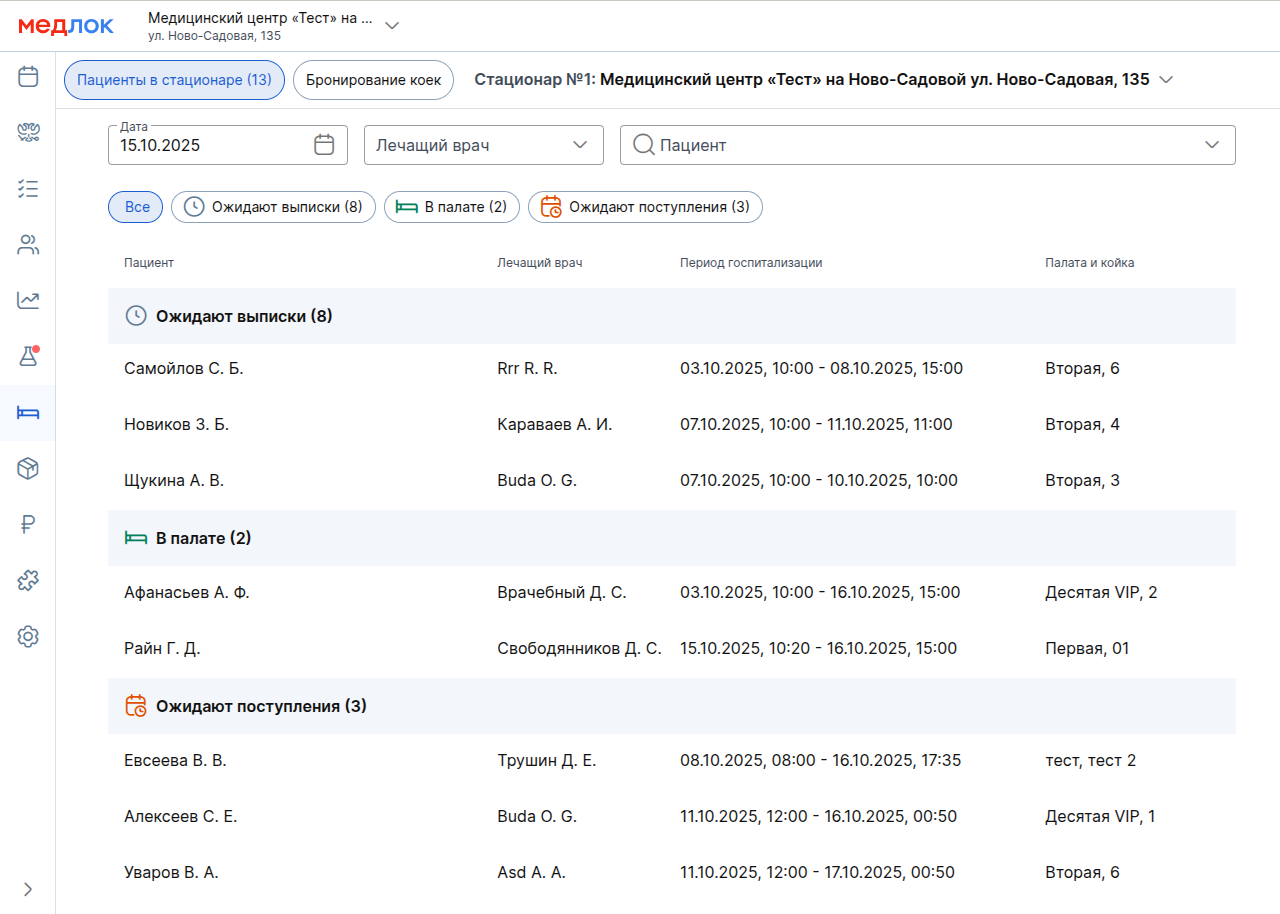Viewport: 1280px width, 914px height.
Task: Expand the sidebar with bottom arrow
Action: click(x=28, y=889)
